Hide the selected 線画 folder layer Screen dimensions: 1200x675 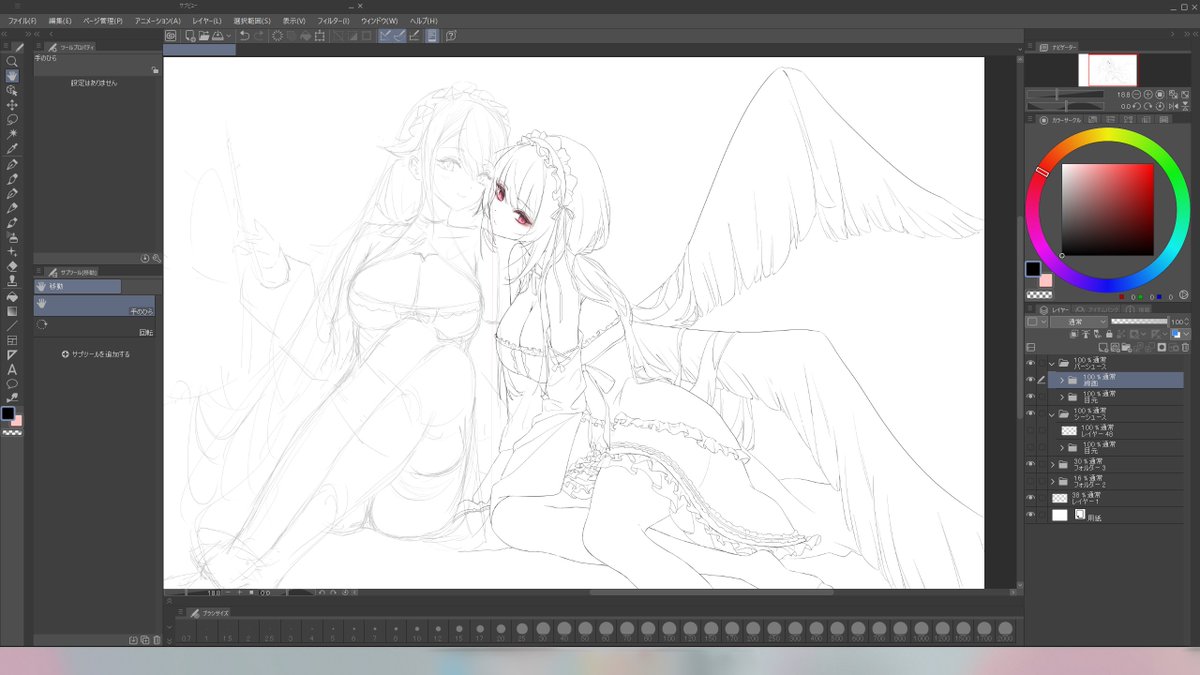coord(1031,380)
